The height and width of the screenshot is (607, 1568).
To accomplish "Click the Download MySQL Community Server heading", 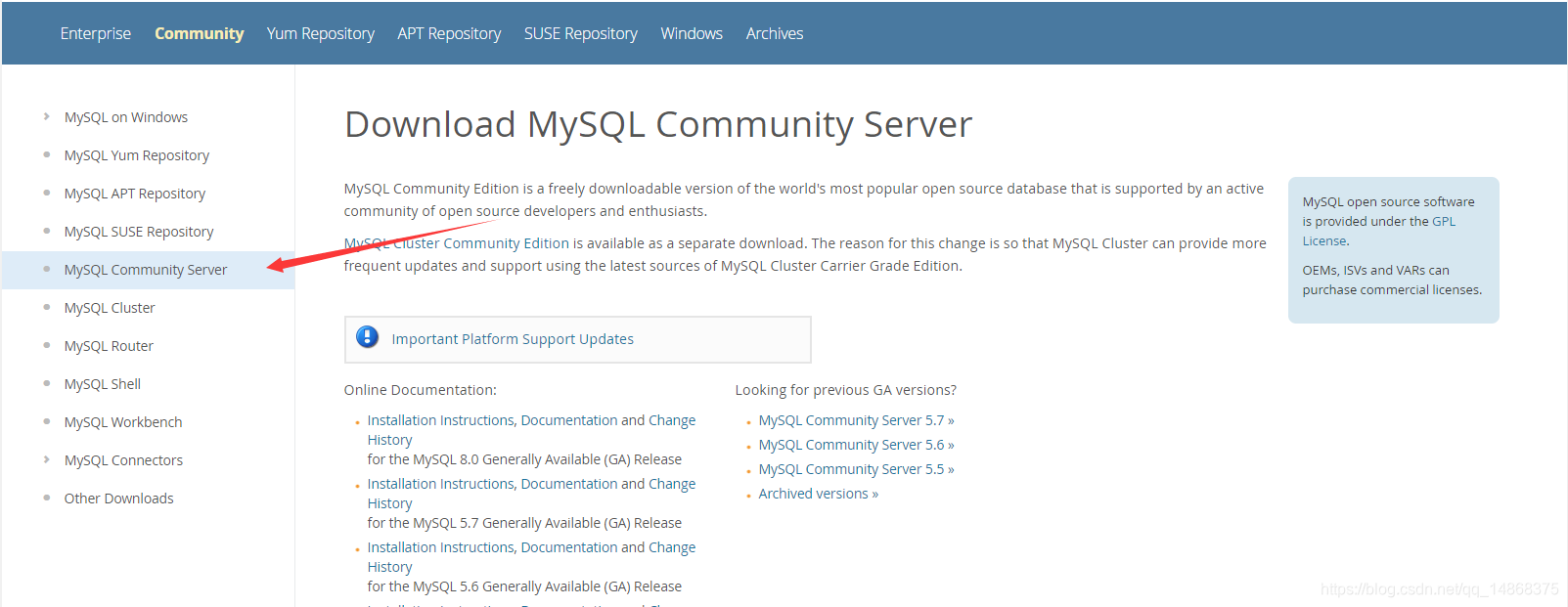I will [658, 125].
